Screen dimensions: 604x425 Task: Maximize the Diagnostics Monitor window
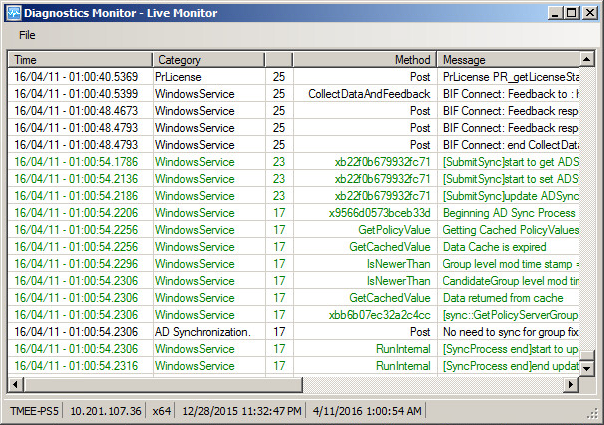click(569, 13)
